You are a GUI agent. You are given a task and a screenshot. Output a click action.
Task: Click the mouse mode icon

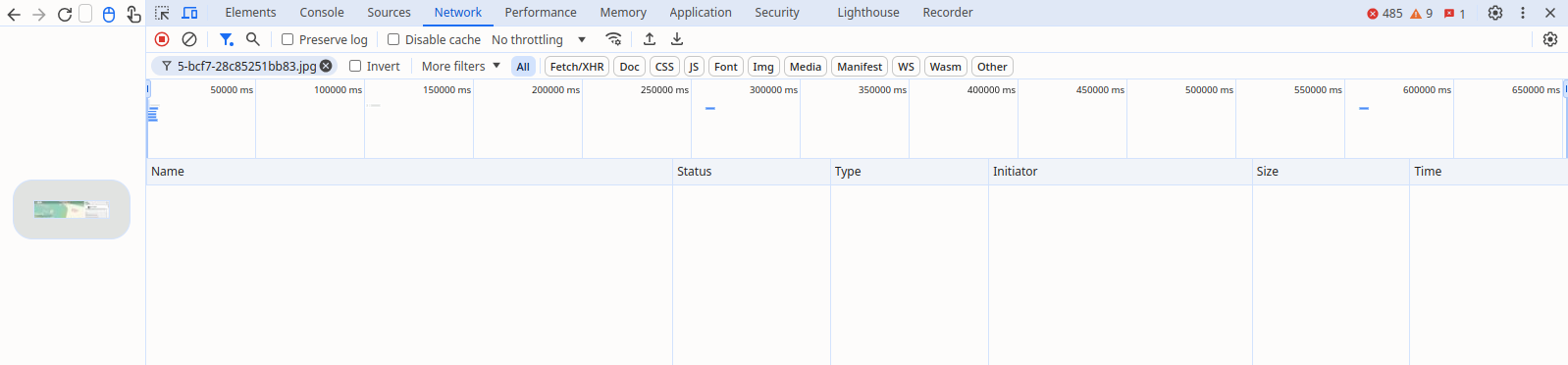point(109,15)
